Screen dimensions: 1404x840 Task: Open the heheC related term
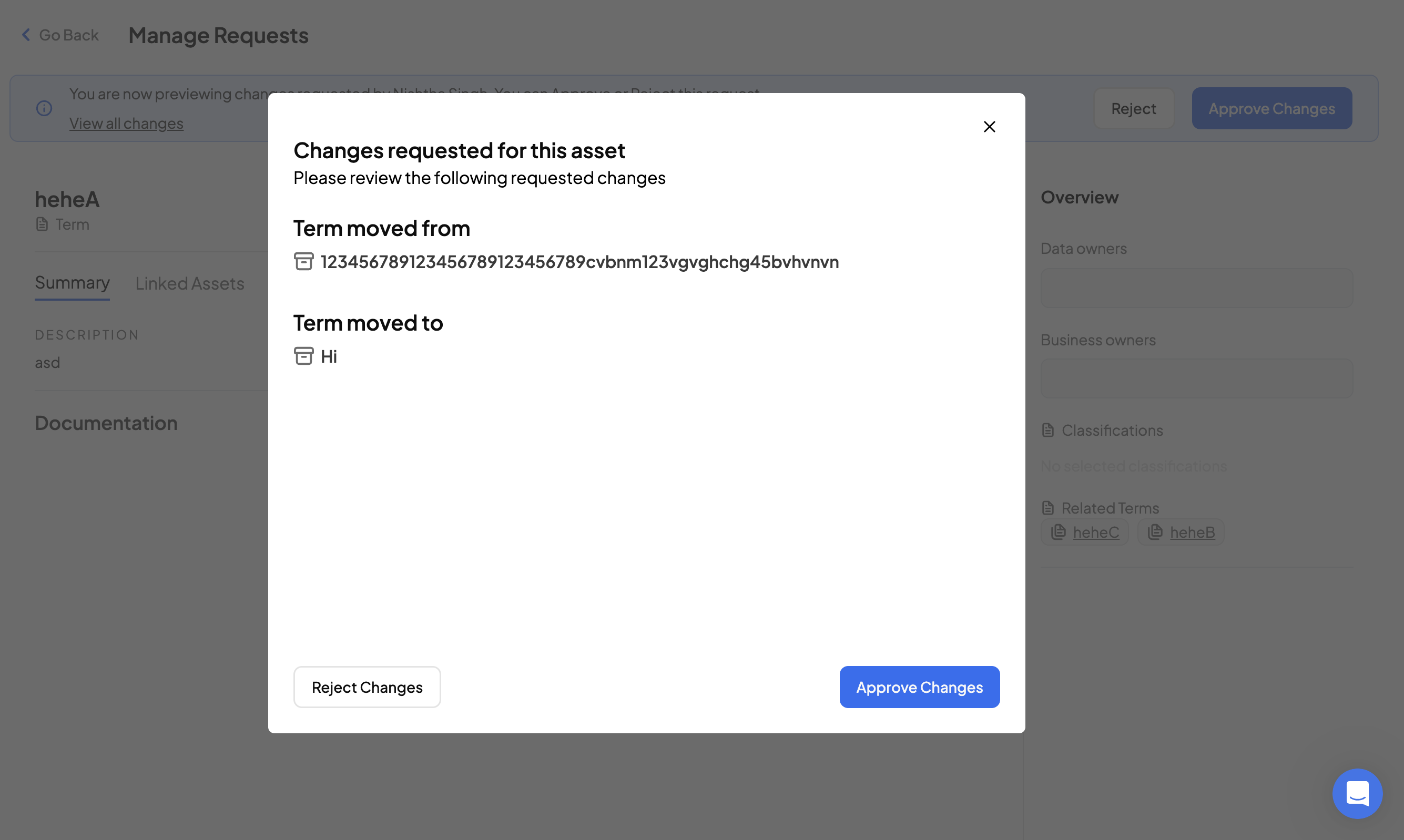click(1095, 532)
